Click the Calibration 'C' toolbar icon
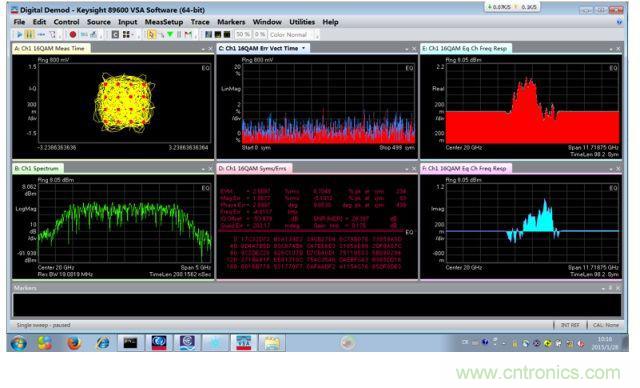 click(x=115, y=35)
